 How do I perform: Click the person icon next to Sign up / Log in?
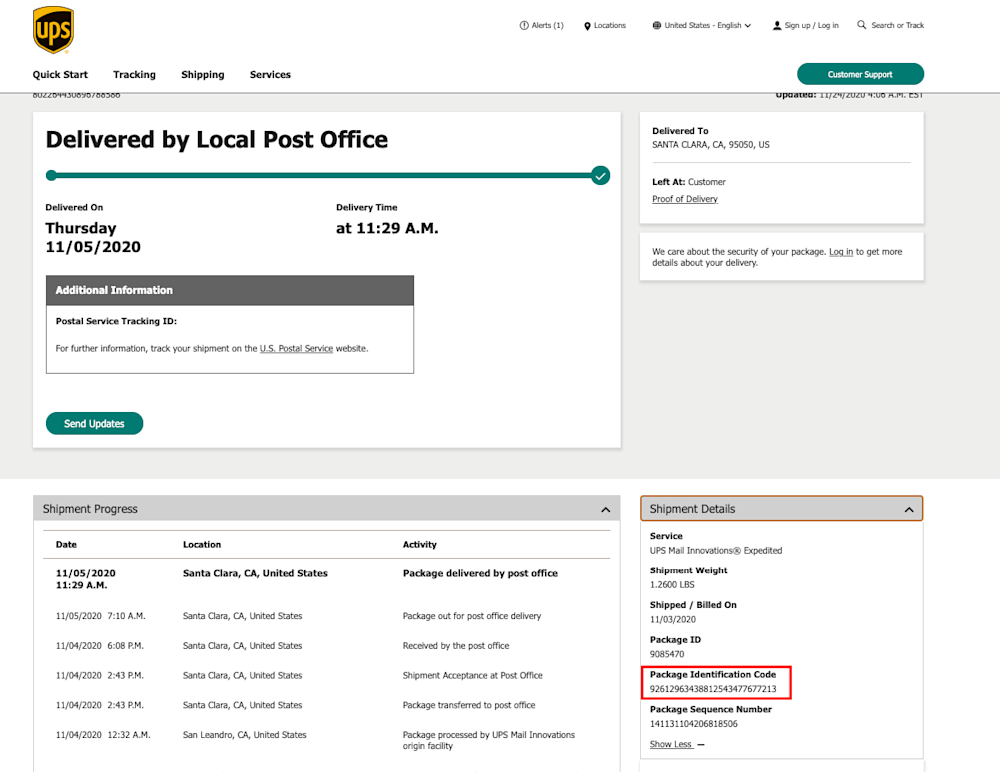(777, 26)
